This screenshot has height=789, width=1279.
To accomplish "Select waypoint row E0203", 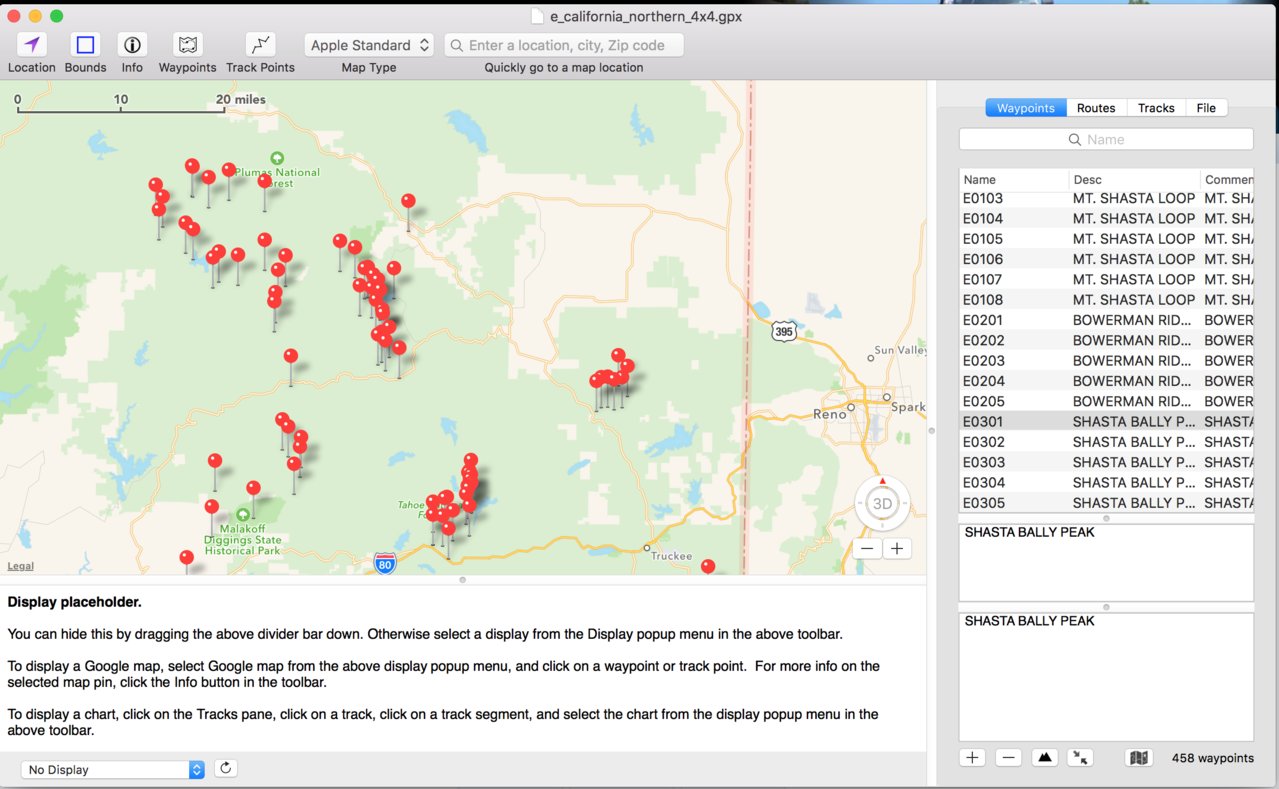I will pyautogui.click(x=1106, y=360).
